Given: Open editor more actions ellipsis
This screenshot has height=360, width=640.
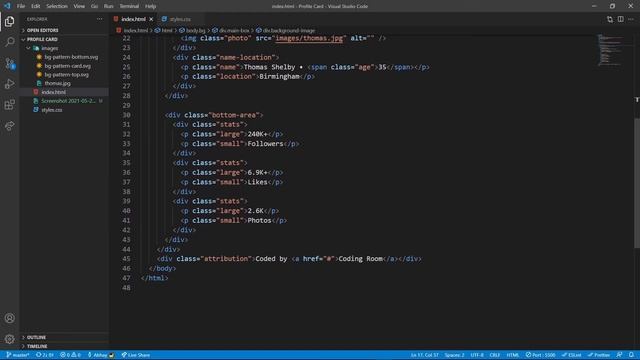Looking at the screenshot, I should coord(631,19).
